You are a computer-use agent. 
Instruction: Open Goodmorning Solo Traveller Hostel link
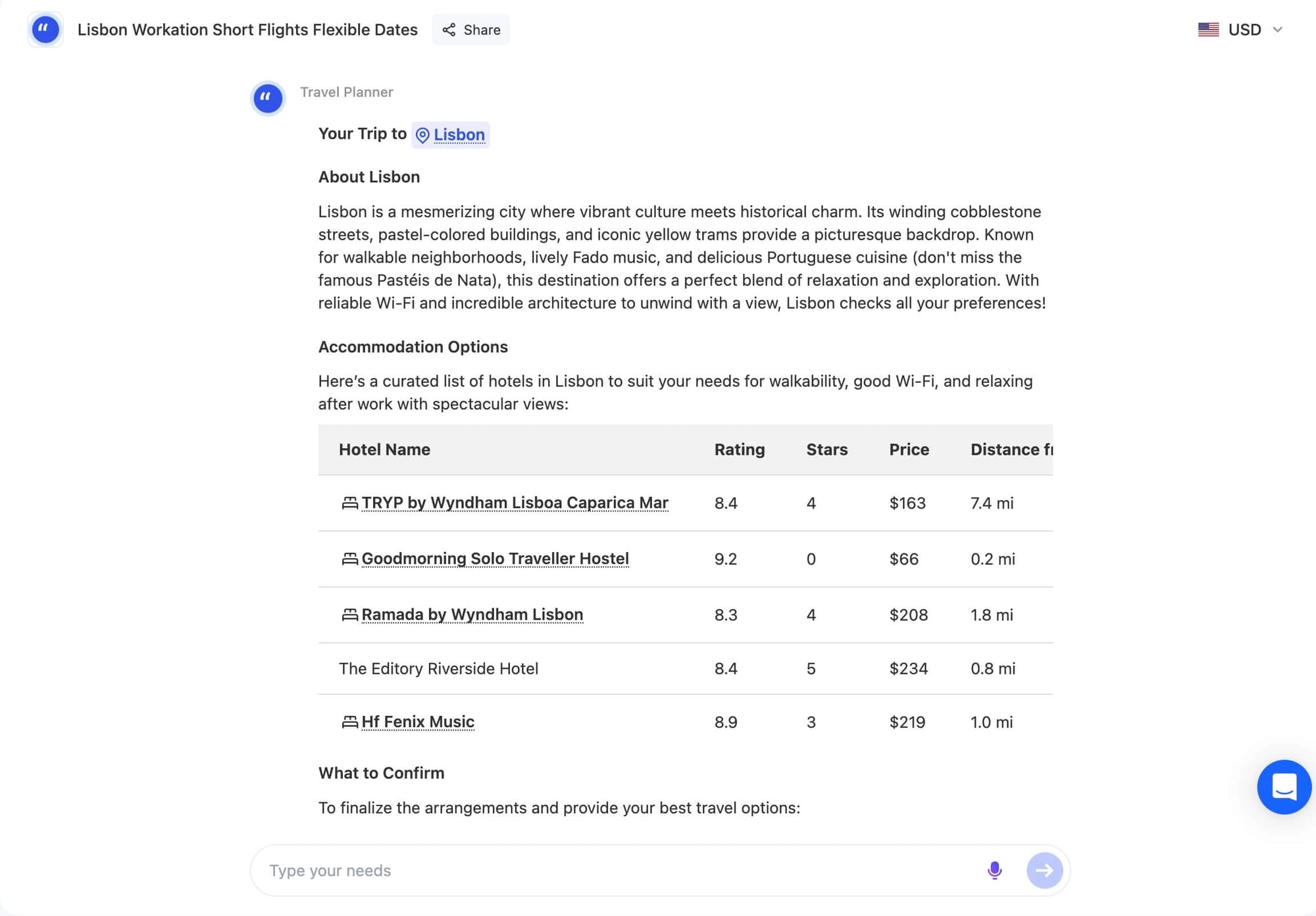point(495,559)
